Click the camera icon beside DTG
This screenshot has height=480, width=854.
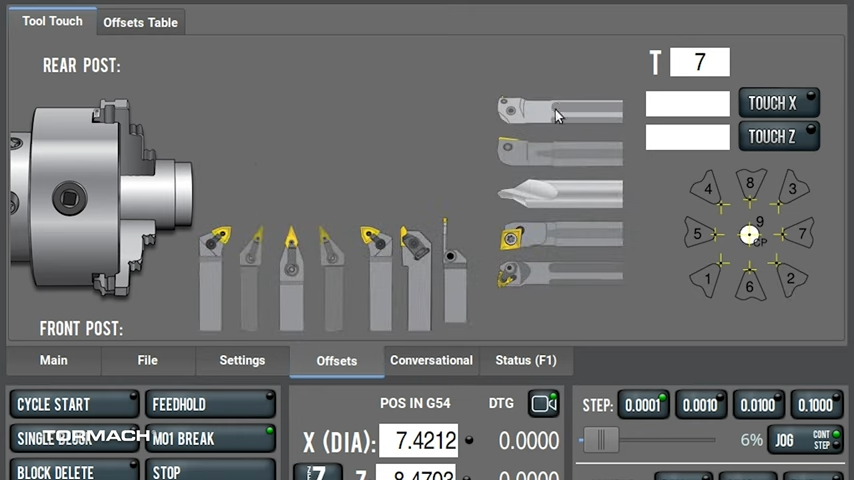[544, 403]
